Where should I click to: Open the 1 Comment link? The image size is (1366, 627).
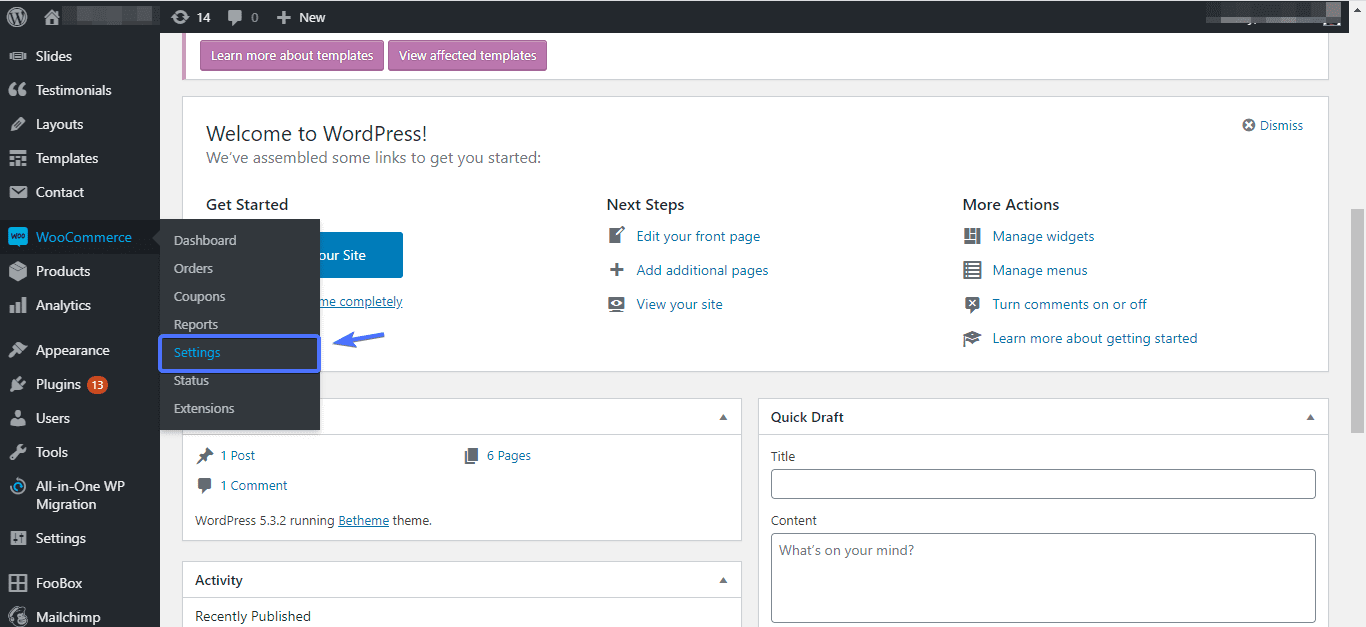click(254, 485)
